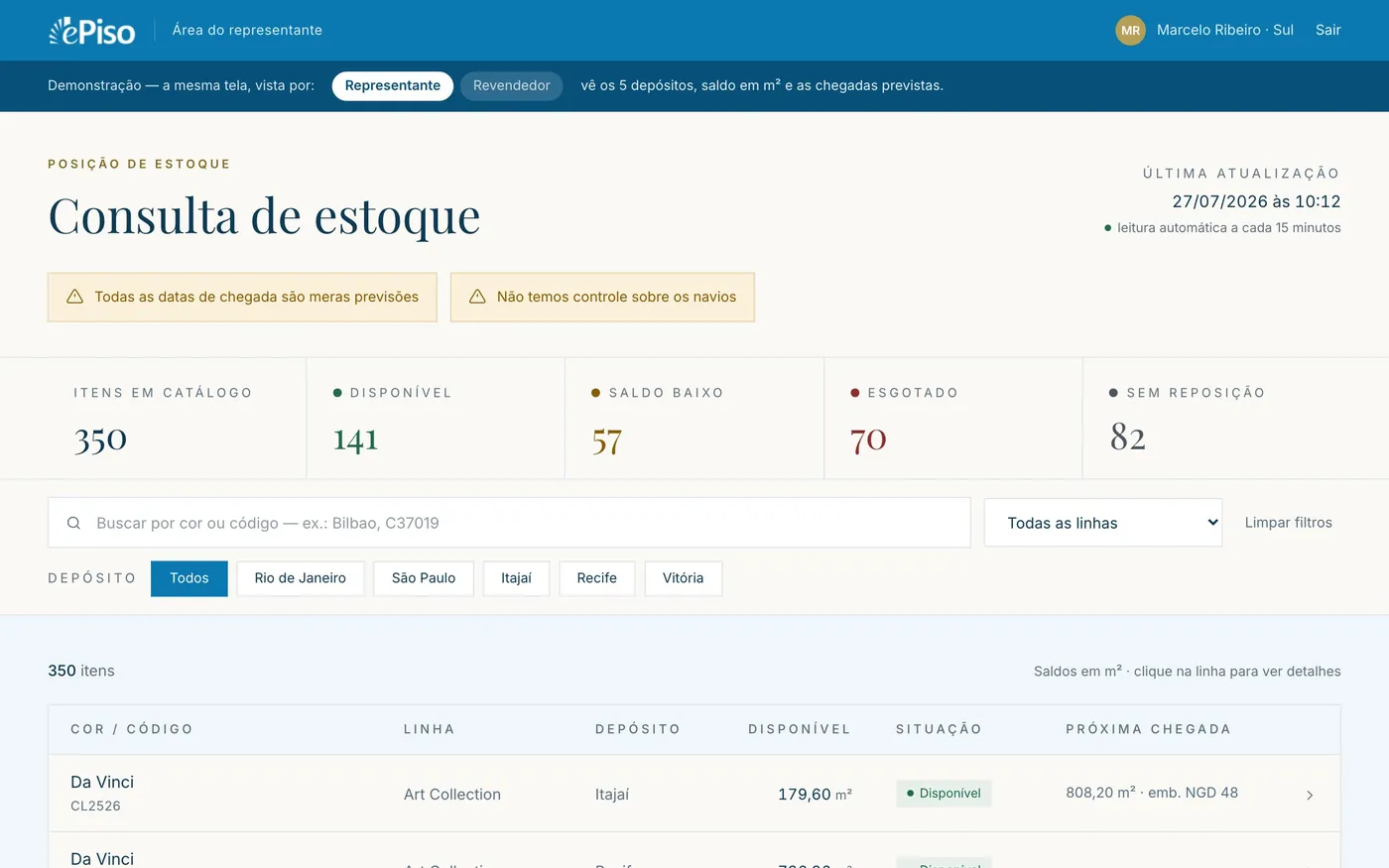Click the 27/07/2026 às 10:12 timestamp
The width and height of the screenshot is (1389, 868).
click(1256, 201)
